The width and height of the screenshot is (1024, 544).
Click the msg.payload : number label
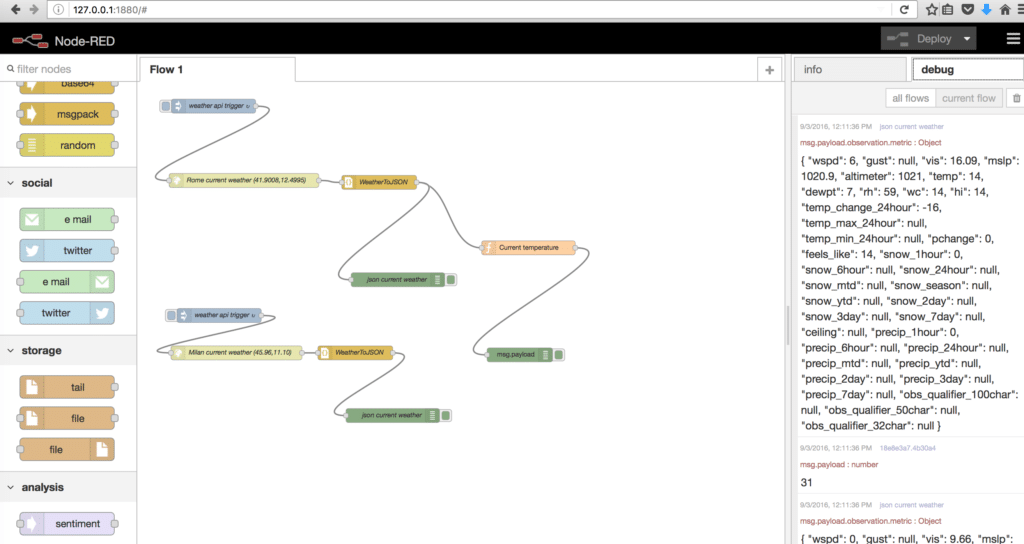click(839, 464)
